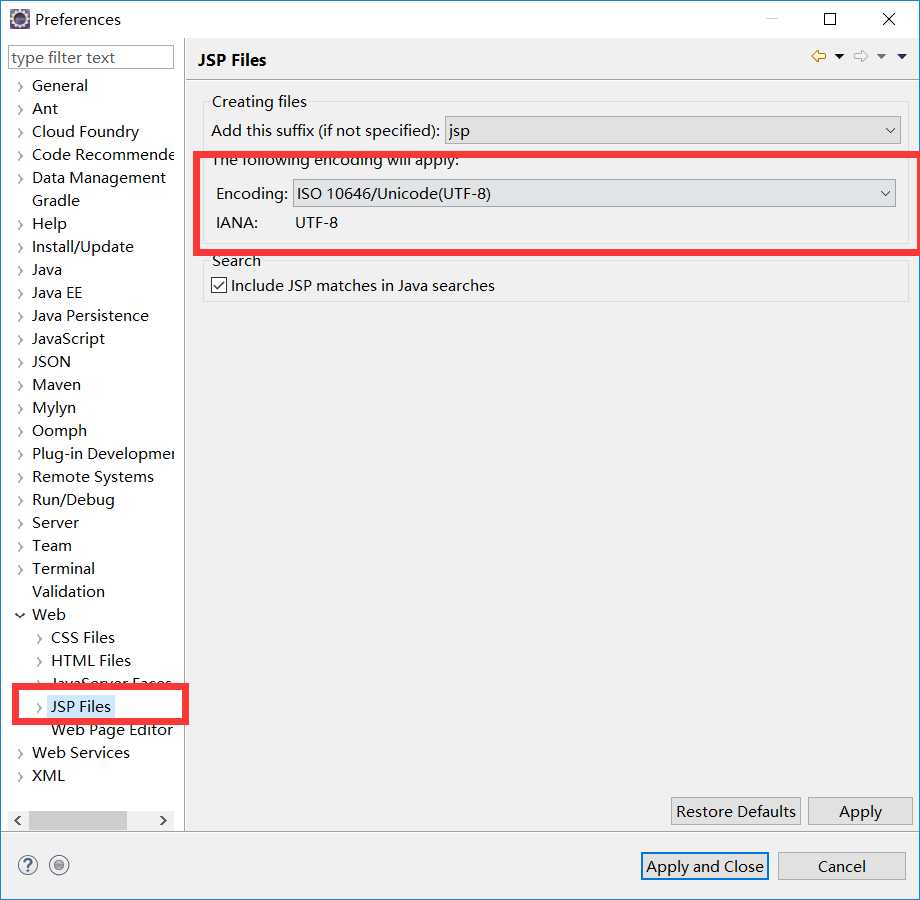Select Validation in the tree
920x900 pixels.
(68, 591)
